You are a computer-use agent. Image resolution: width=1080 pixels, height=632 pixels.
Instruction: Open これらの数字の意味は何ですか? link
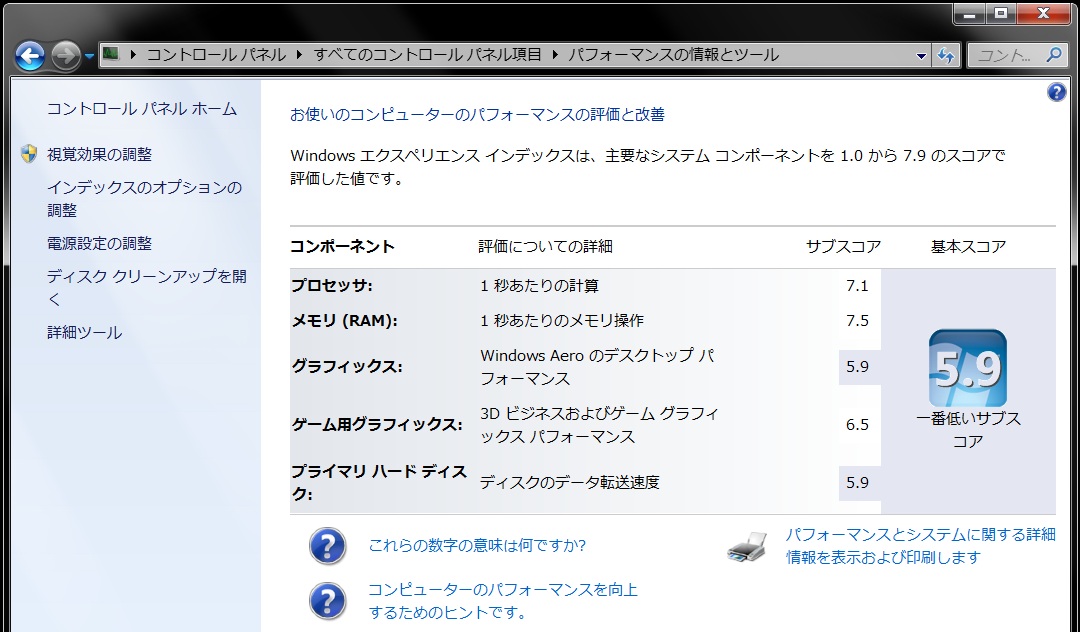point(477,545)
